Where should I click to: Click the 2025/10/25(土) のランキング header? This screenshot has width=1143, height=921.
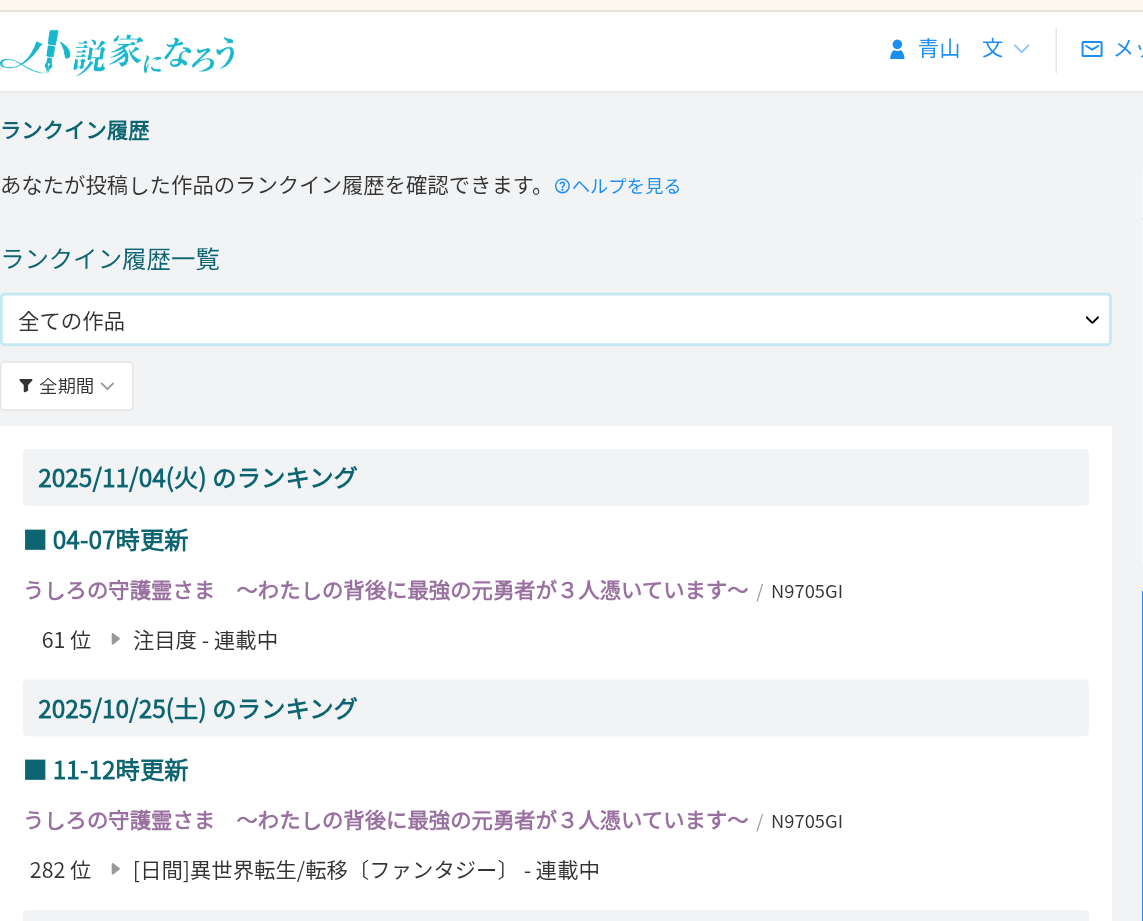pos(197,708)
